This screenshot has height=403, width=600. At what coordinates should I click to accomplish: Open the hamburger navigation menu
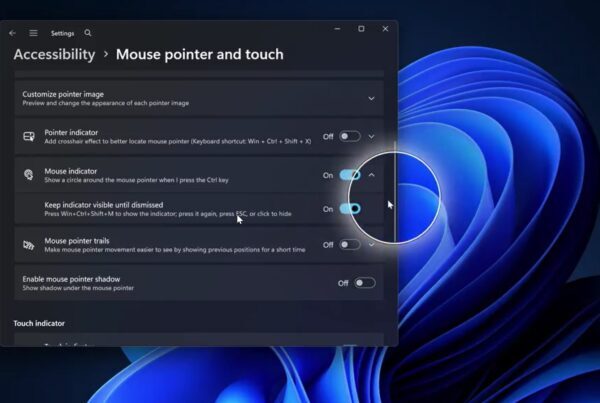pos(34,33)
